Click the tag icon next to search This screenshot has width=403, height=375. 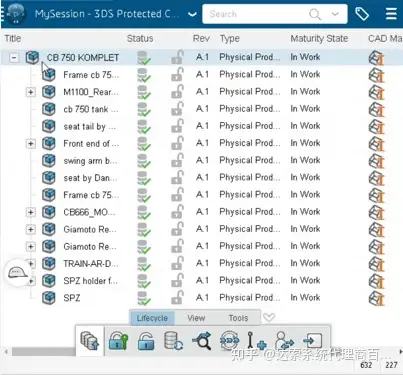click(x=362, y=14)
